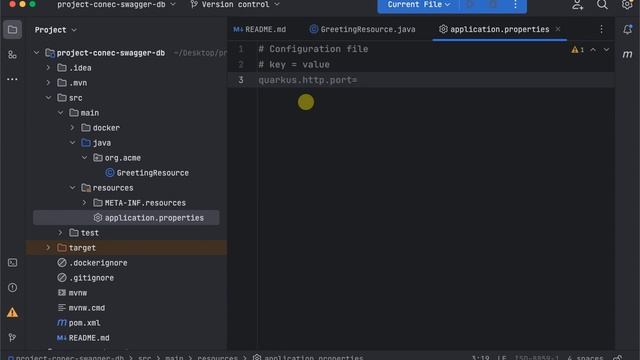Viewport: 640px width, 360px height.
Task: Expand the target folder
Action: tap(48, 248)
